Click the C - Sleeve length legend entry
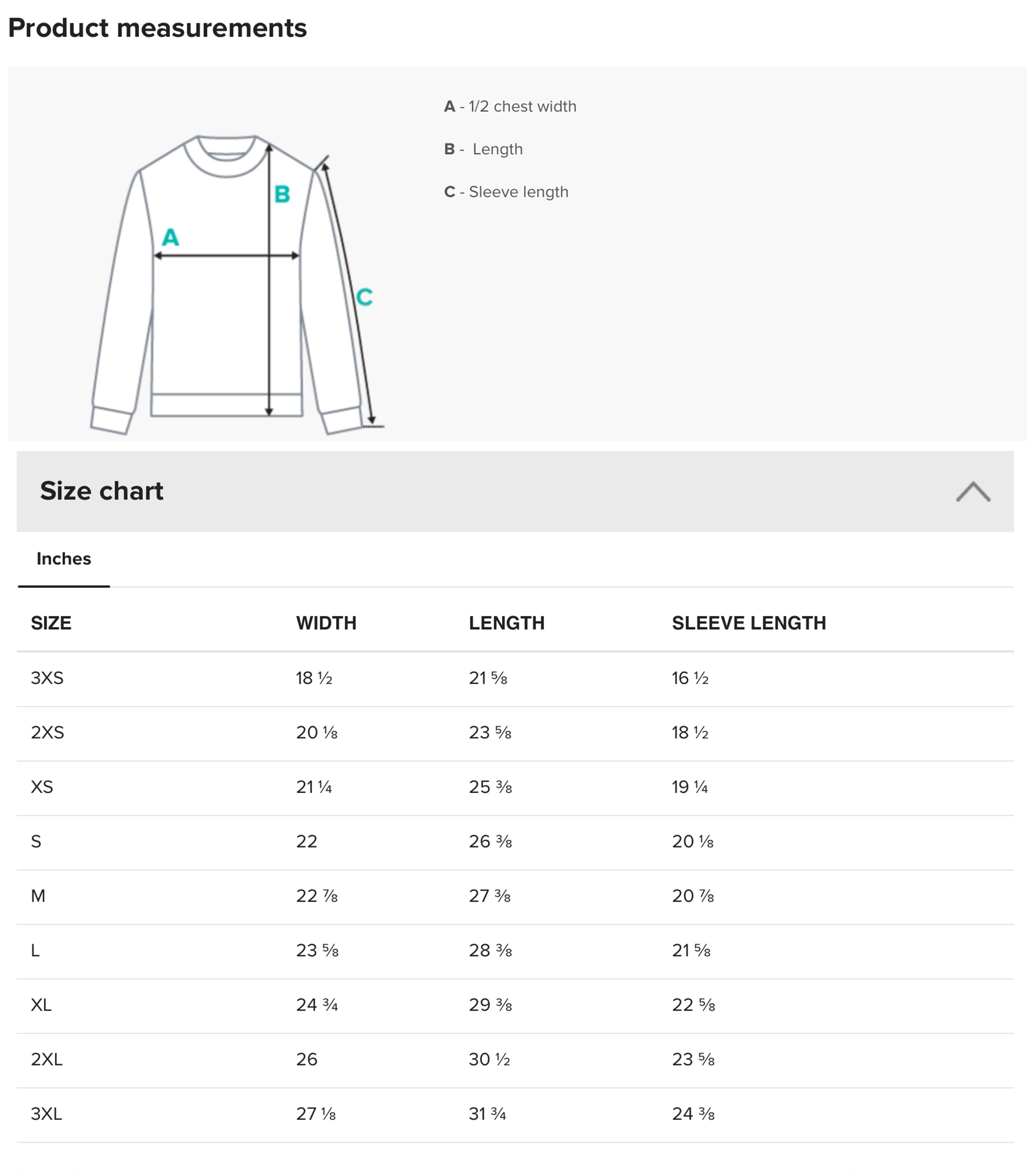The image size is (1027, 1176). [506, 192]
